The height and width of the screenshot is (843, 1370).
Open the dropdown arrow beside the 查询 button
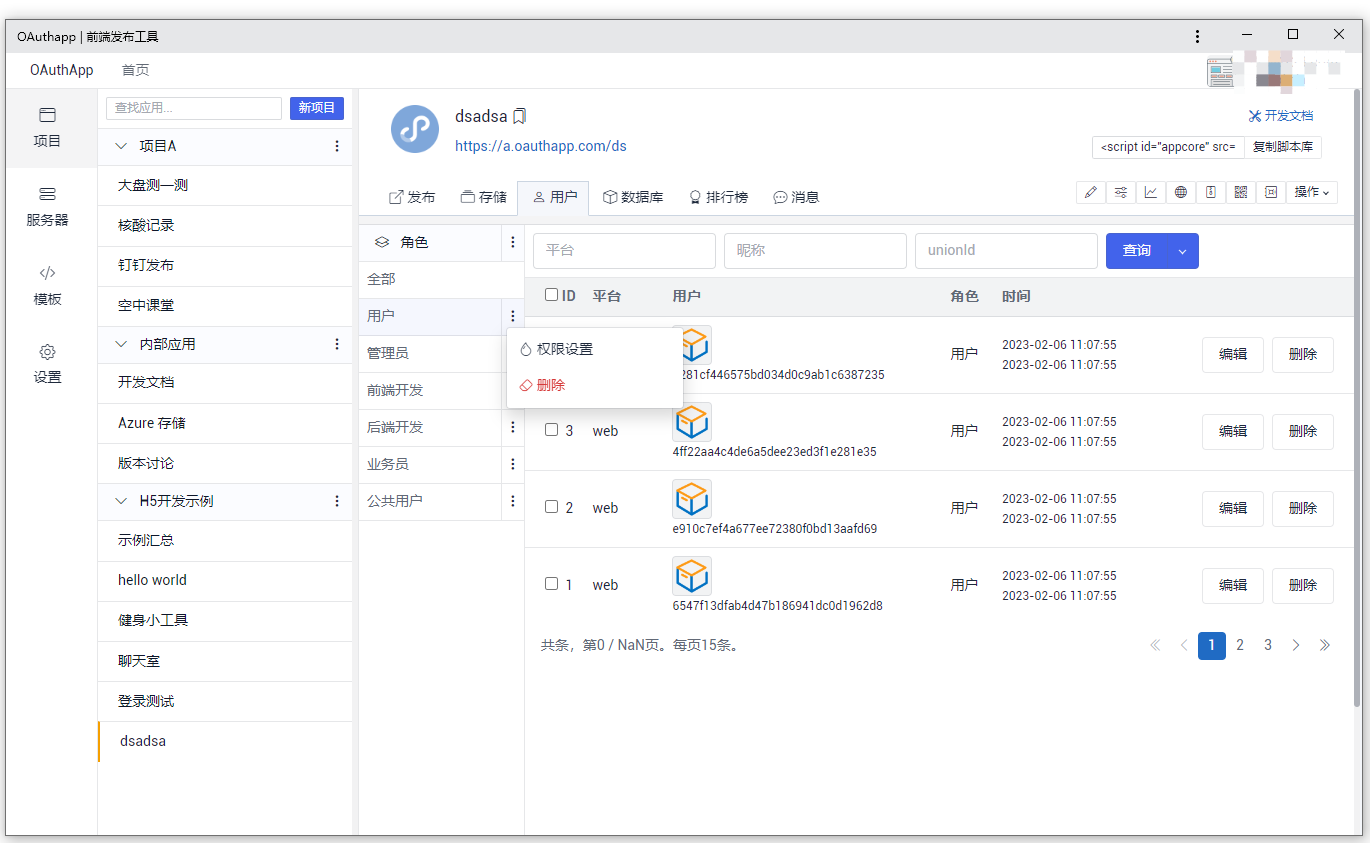pos(1182,251)
